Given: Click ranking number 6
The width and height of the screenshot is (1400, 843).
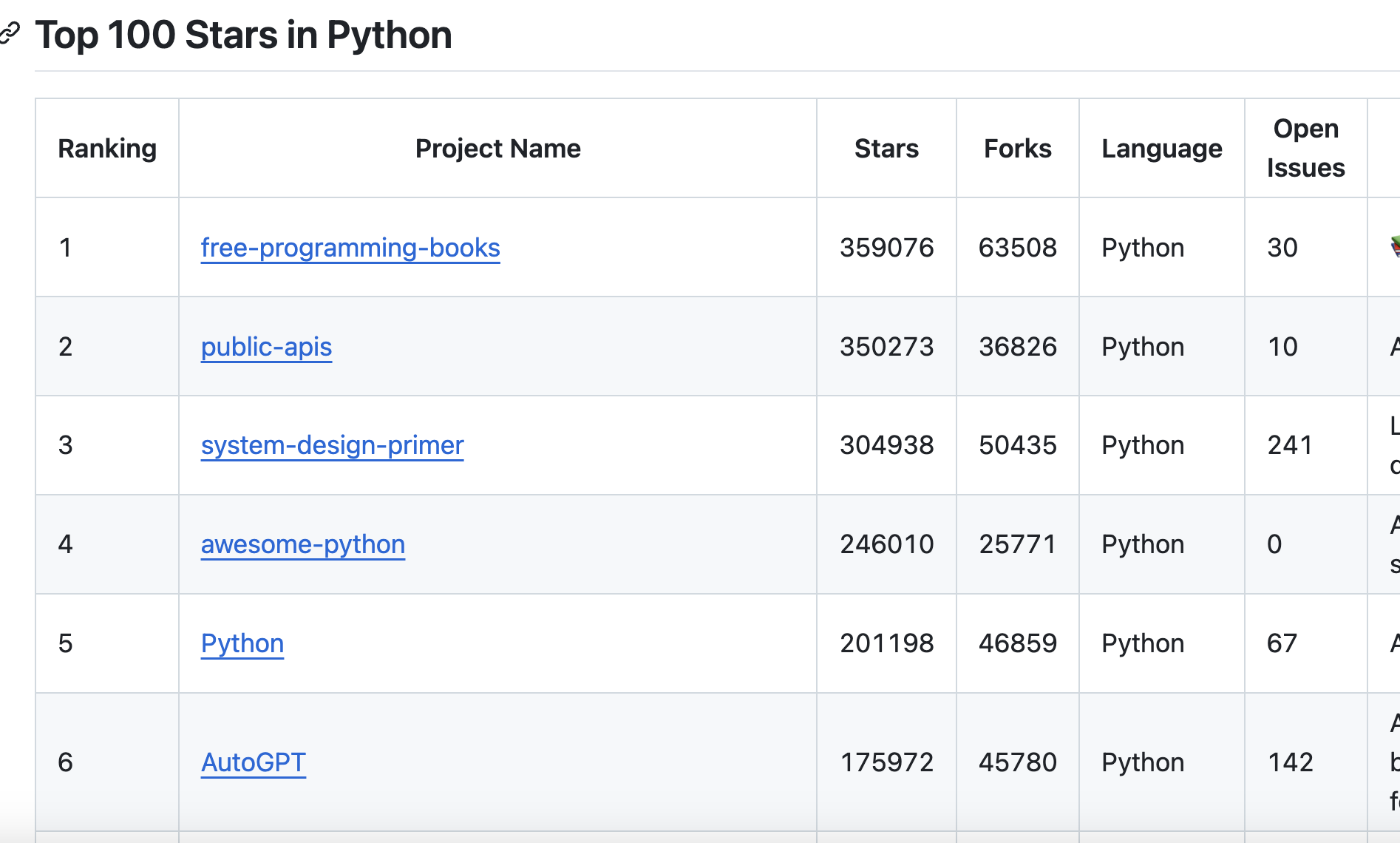Looking at the screenshot, I should (x=65, y=762).
